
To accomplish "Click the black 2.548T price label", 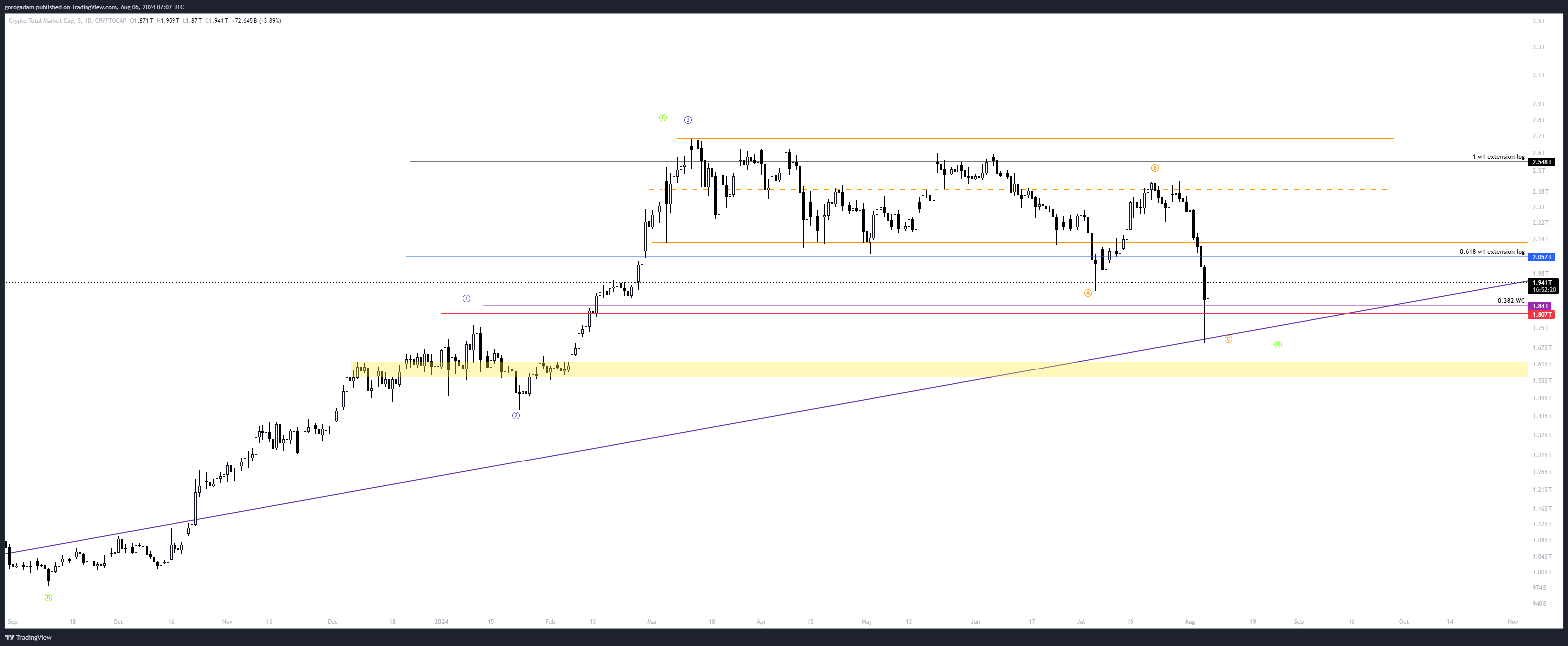I will pyautogui.click(x=1542, y=162).
